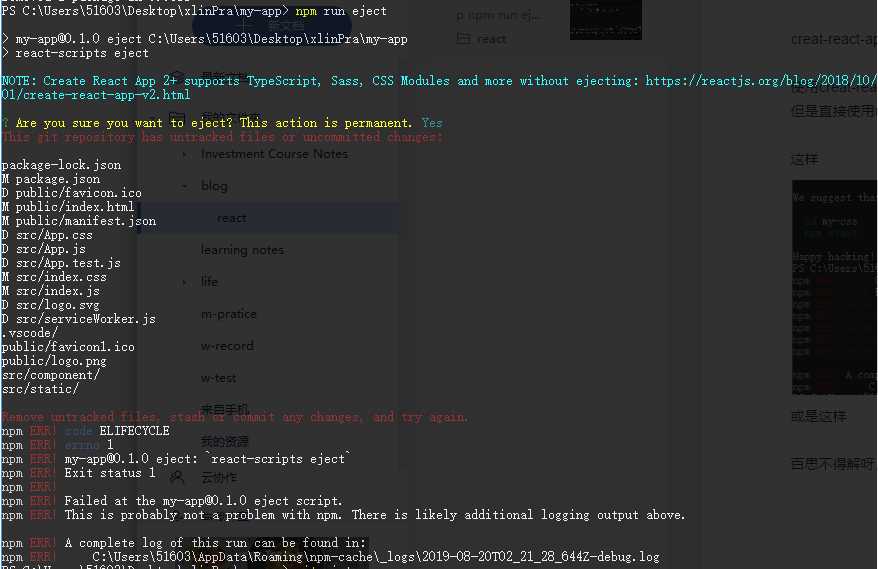Select Investment Course Notes in background notebook
Viewport: 878px width, 569px height.
tap(274, 154)
